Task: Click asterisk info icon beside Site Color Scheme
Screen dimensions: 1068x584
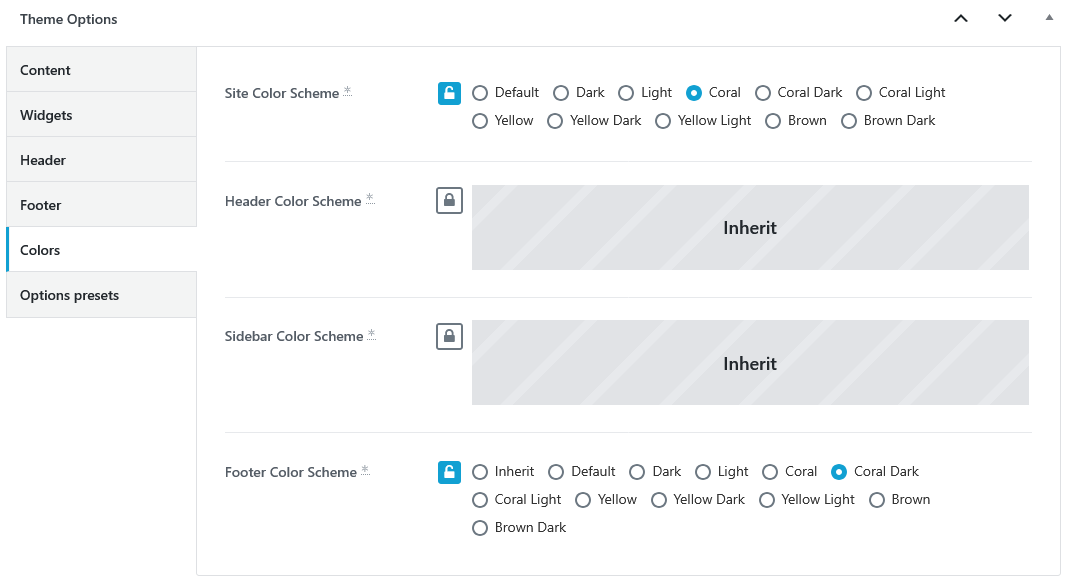Action: click(x=347, y=91)
